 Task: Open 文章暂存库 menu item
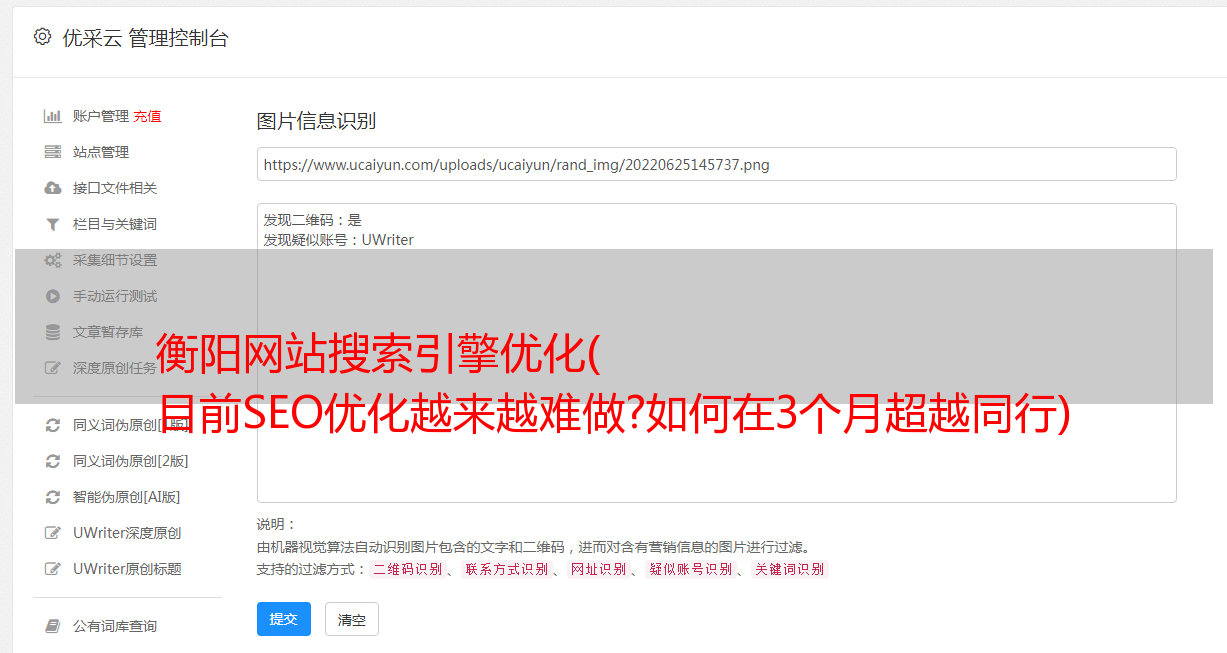(x=108, y=332)
